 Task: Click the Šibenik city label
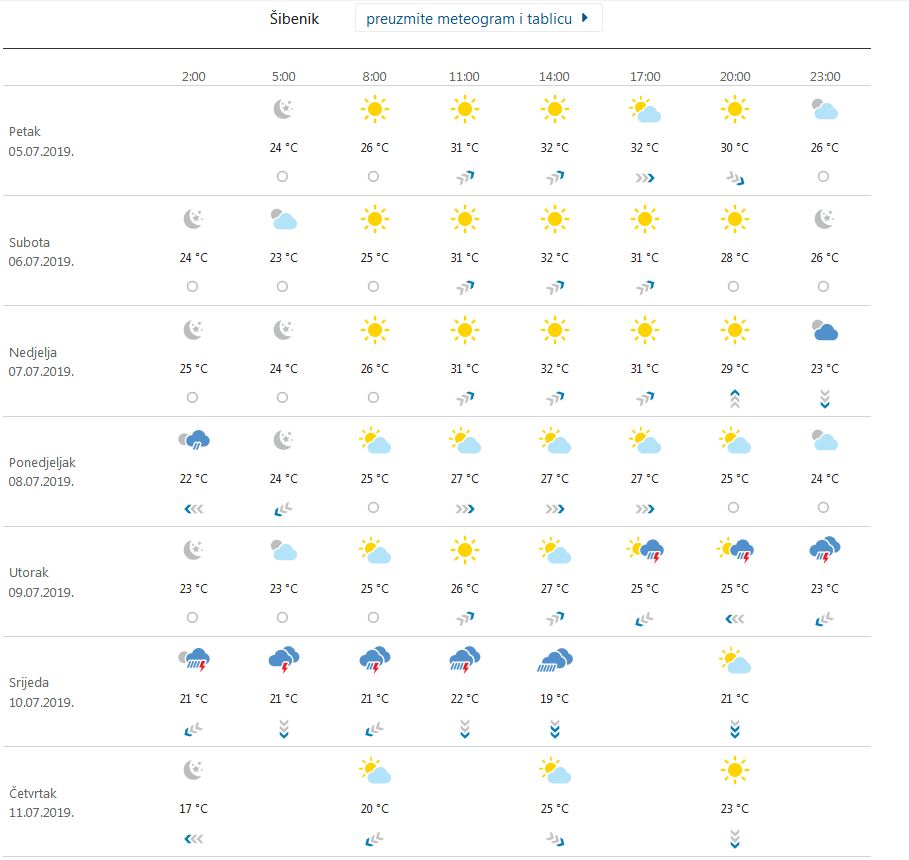[292, 18]
